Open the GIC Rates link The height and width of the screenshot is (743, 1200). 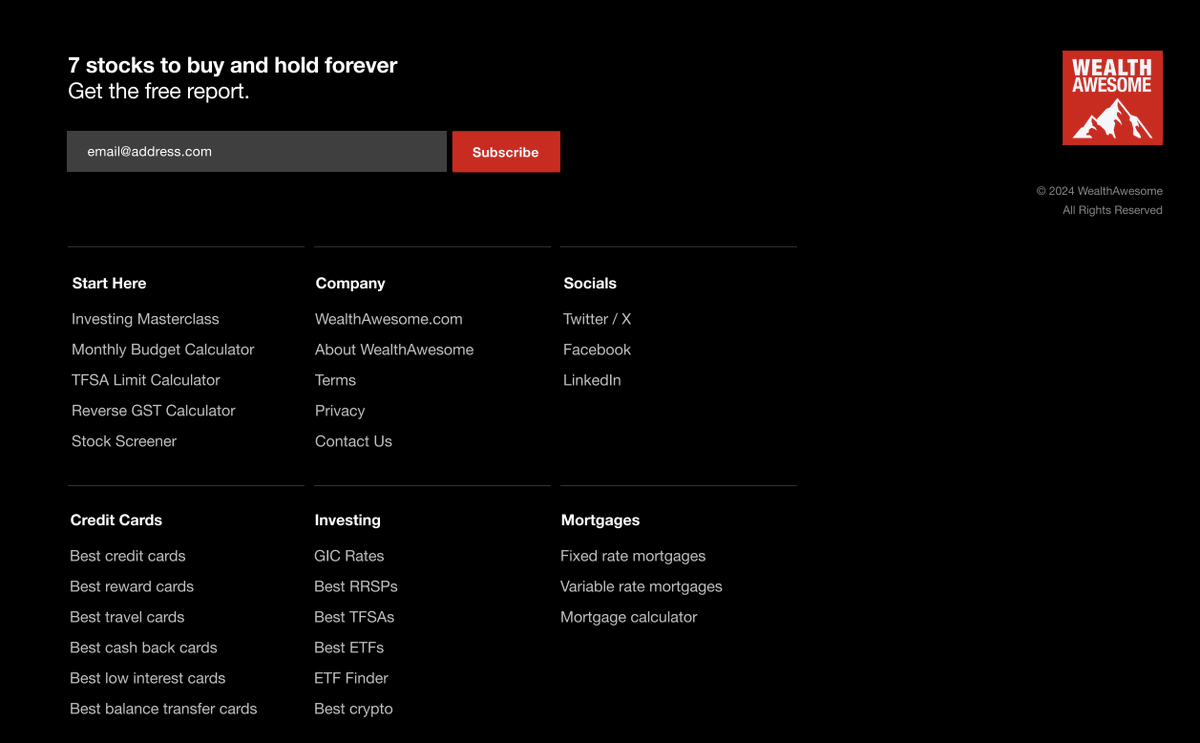pyautogui.click(x=349, y=556)
